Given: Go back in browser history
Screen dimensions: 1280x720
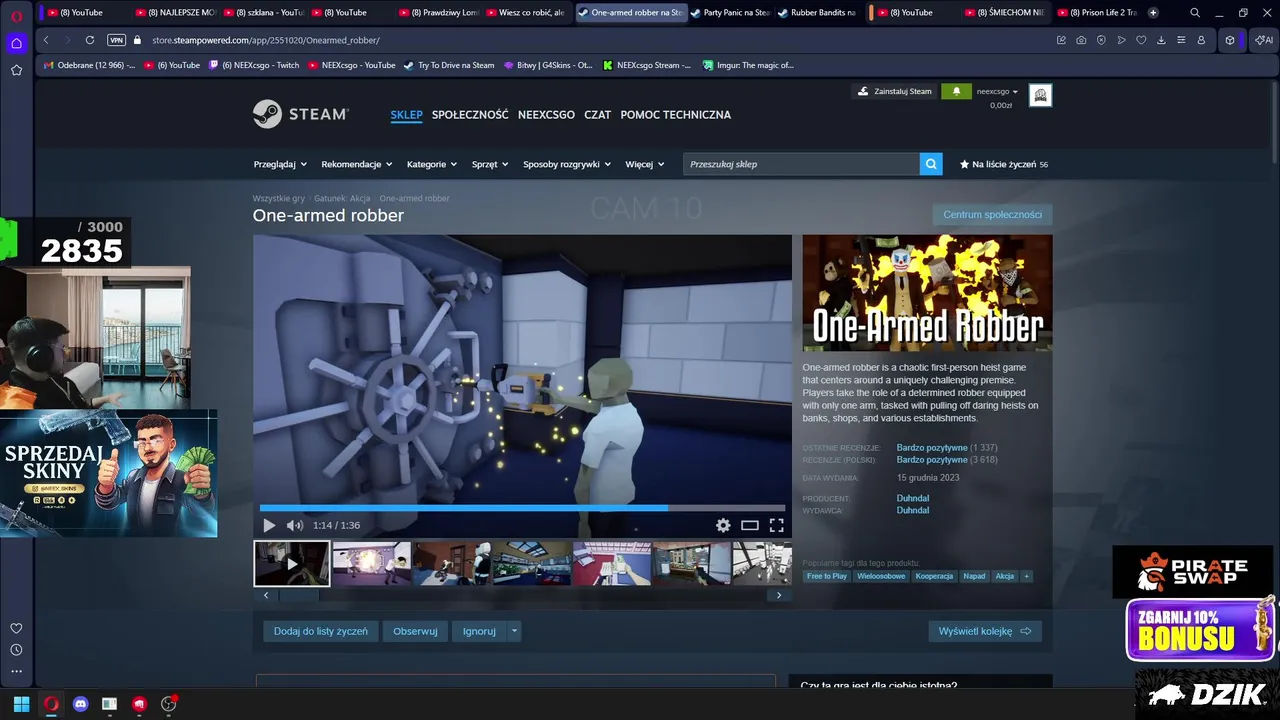Looking at the screenshot, I should (x=46, y=40).
